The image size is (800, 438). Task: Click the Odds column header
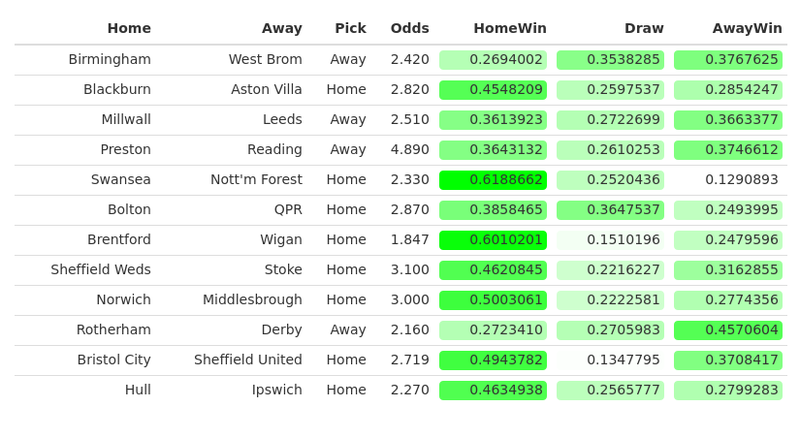410,28
